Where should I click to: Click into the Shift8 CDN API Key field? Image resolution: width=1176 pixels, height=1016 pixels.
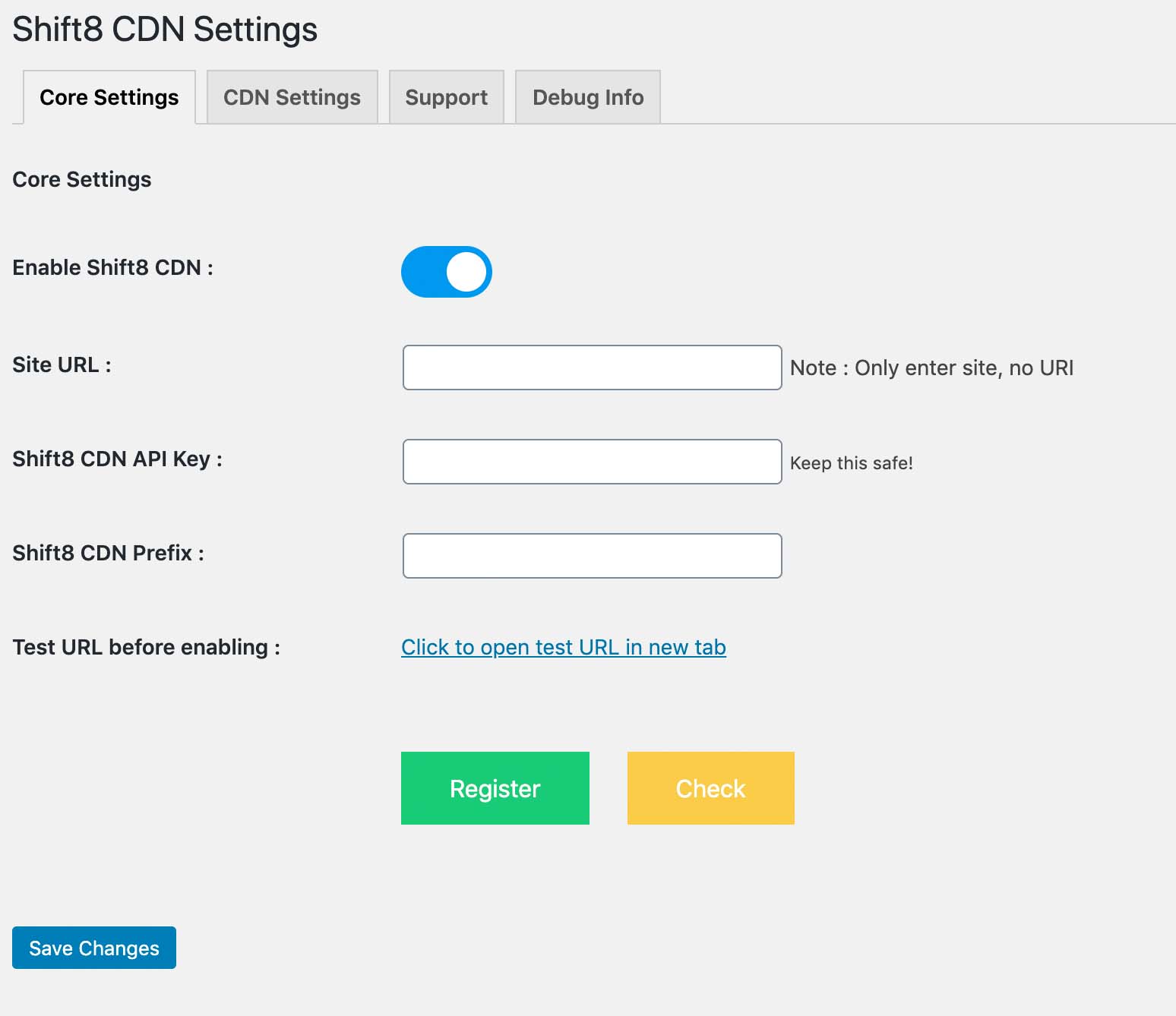pos(592,462)
